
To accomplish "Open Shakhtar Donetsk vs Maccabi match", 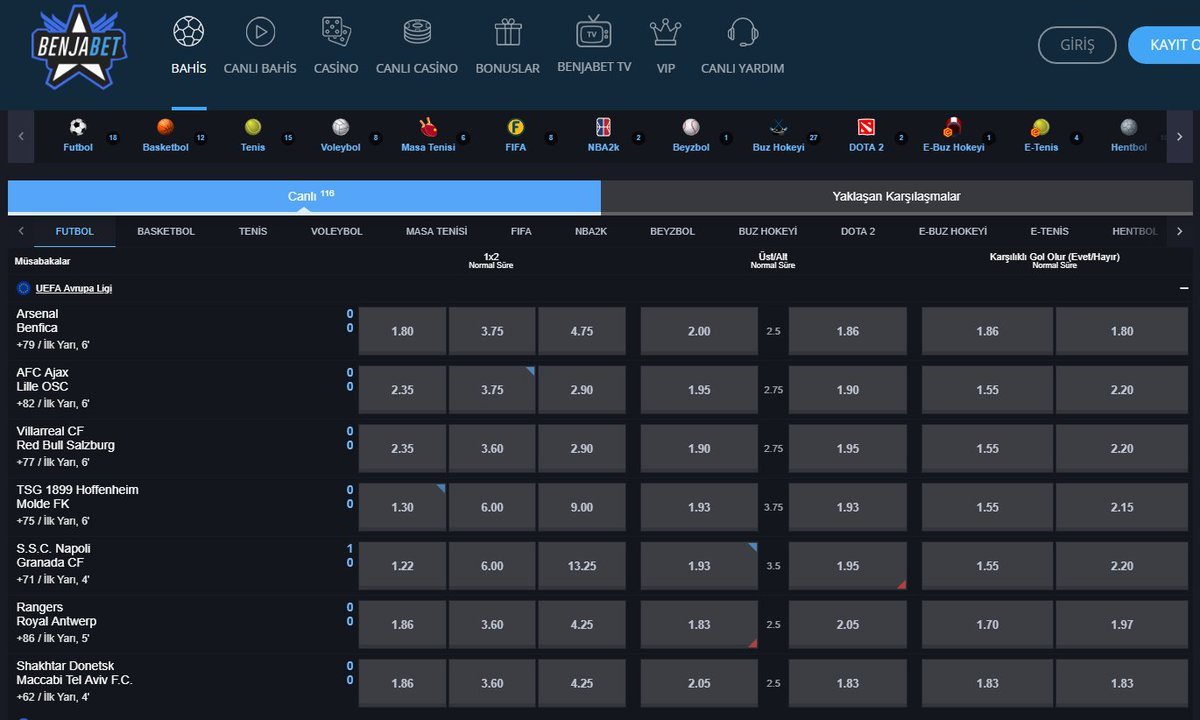I will [x=75, y=673].
